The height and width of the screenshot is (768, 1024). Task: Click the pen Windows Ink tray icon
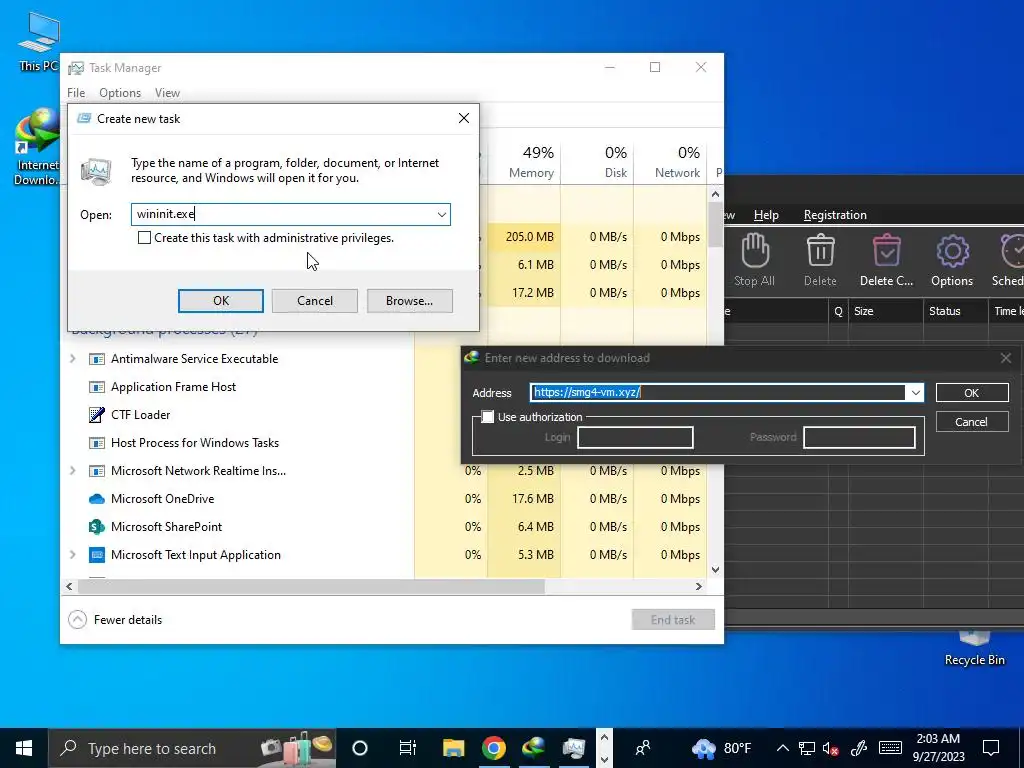pos(858,748)
